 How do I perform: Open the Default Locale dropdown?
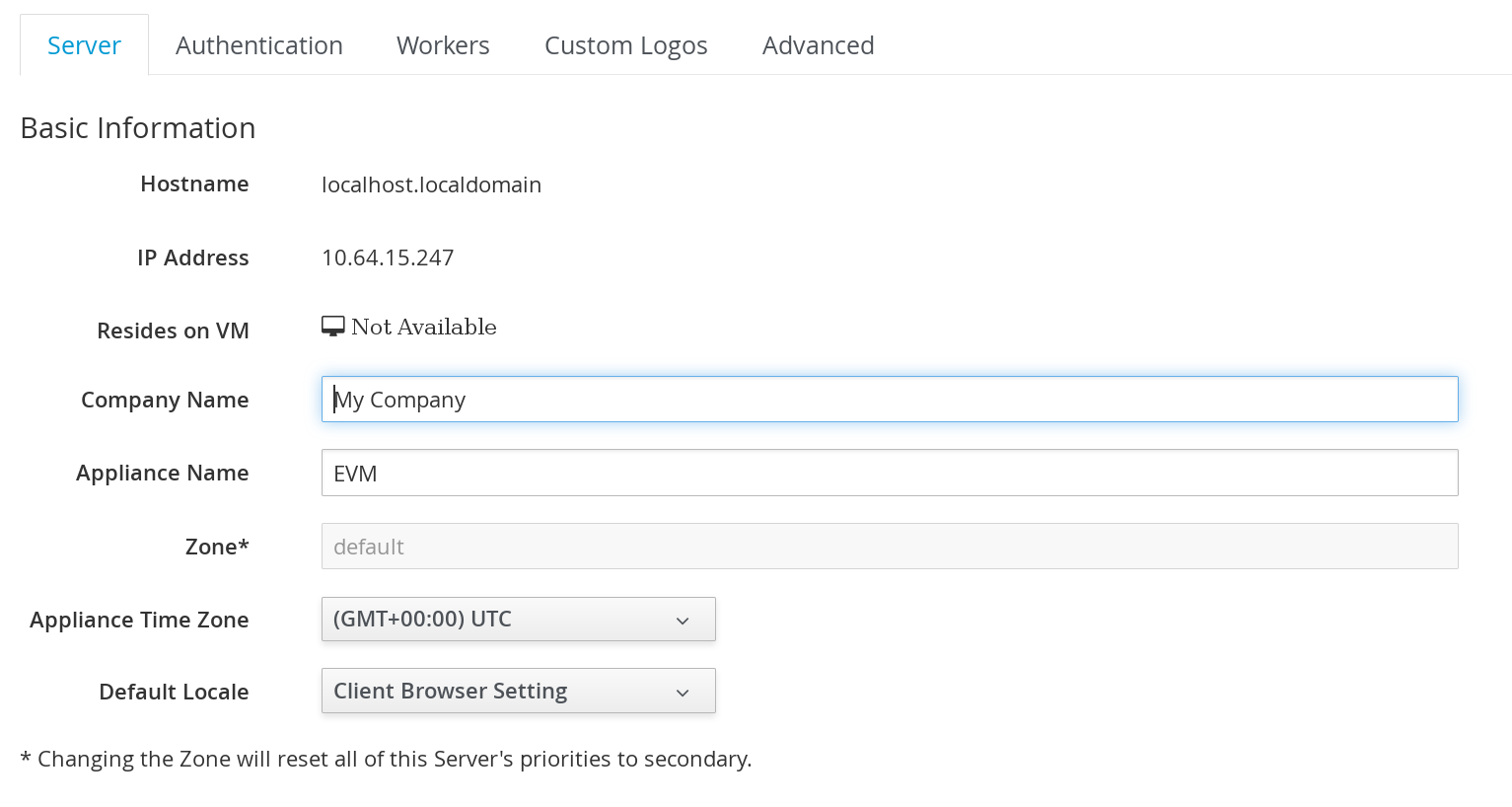click(x=518, y=692)
